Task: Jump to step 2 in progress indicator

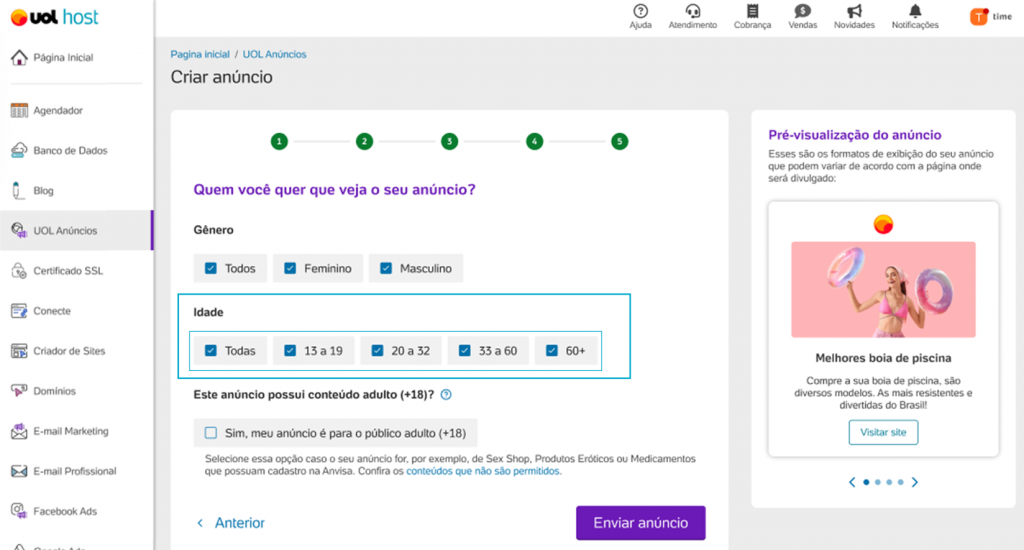Action: pyautogui.click(x=364, y=141)
